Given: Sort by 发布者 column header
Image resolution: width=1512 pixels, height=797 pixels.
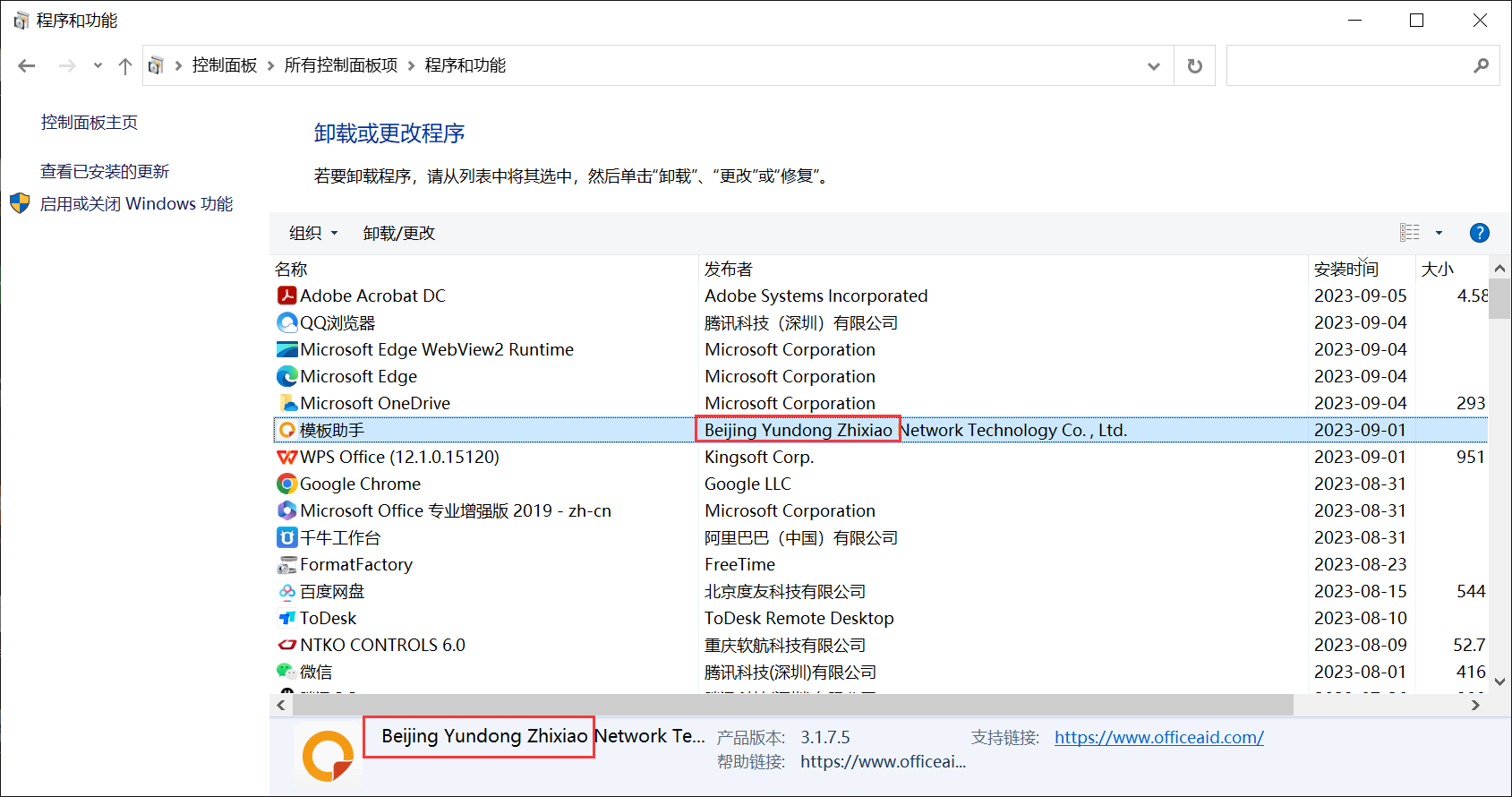Looking at the screenshot, I should click(x=1004, y=269).
